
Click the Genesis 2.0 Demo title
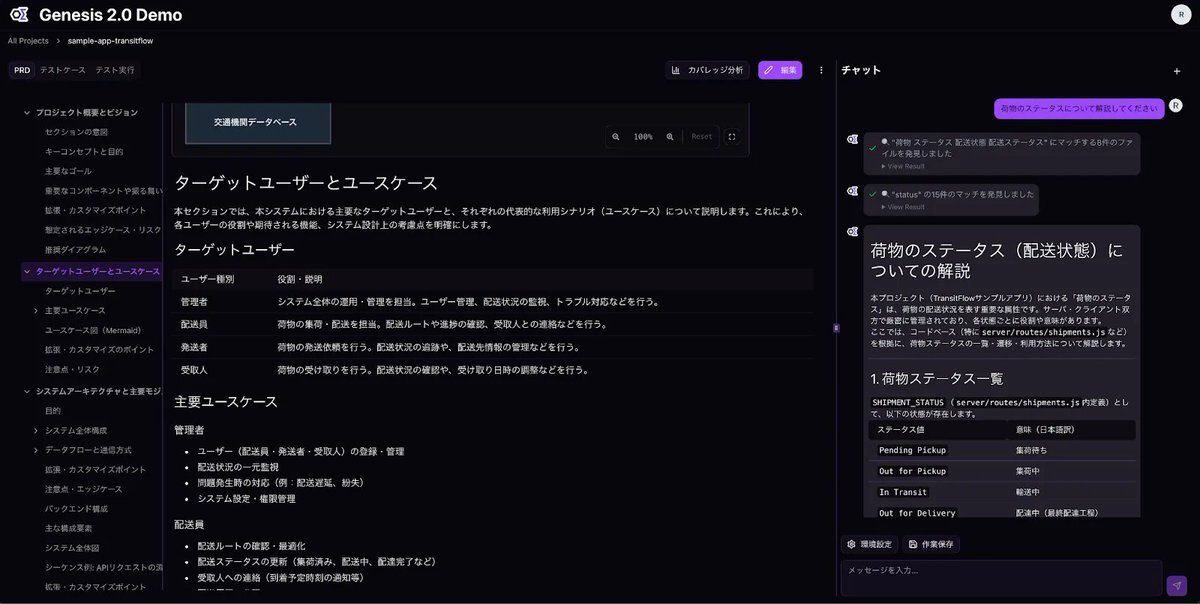pyautogui.click(x=111, y=16)
